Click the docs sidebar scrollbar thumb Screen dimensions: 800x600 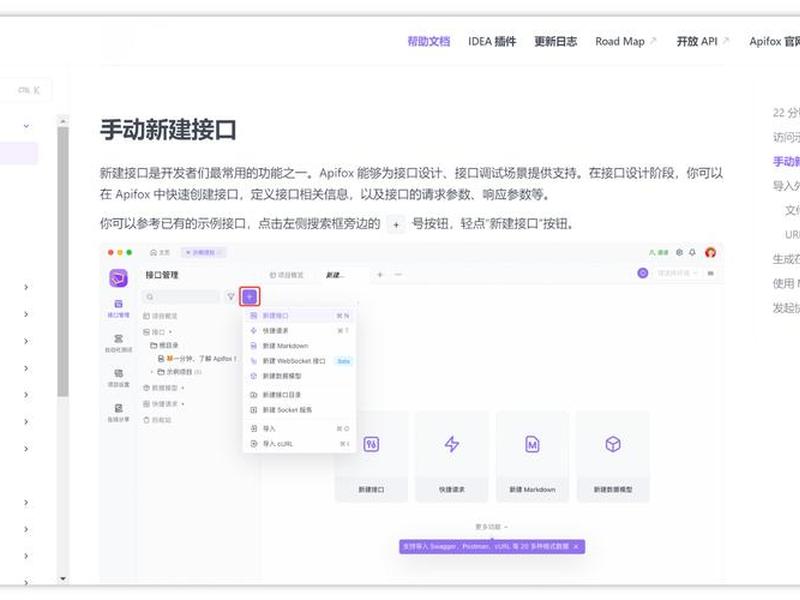click(x=63, y=262)
